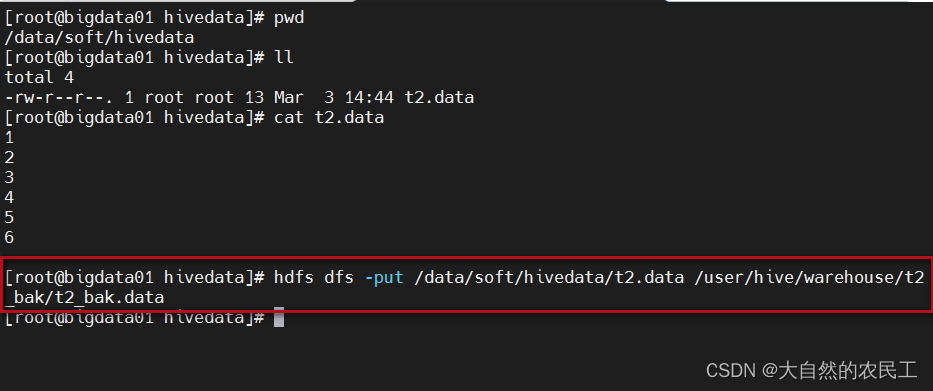Click output line showing number 3
Image resolution: width=933 pixels, height=391 pixels.
coord(9,177)
